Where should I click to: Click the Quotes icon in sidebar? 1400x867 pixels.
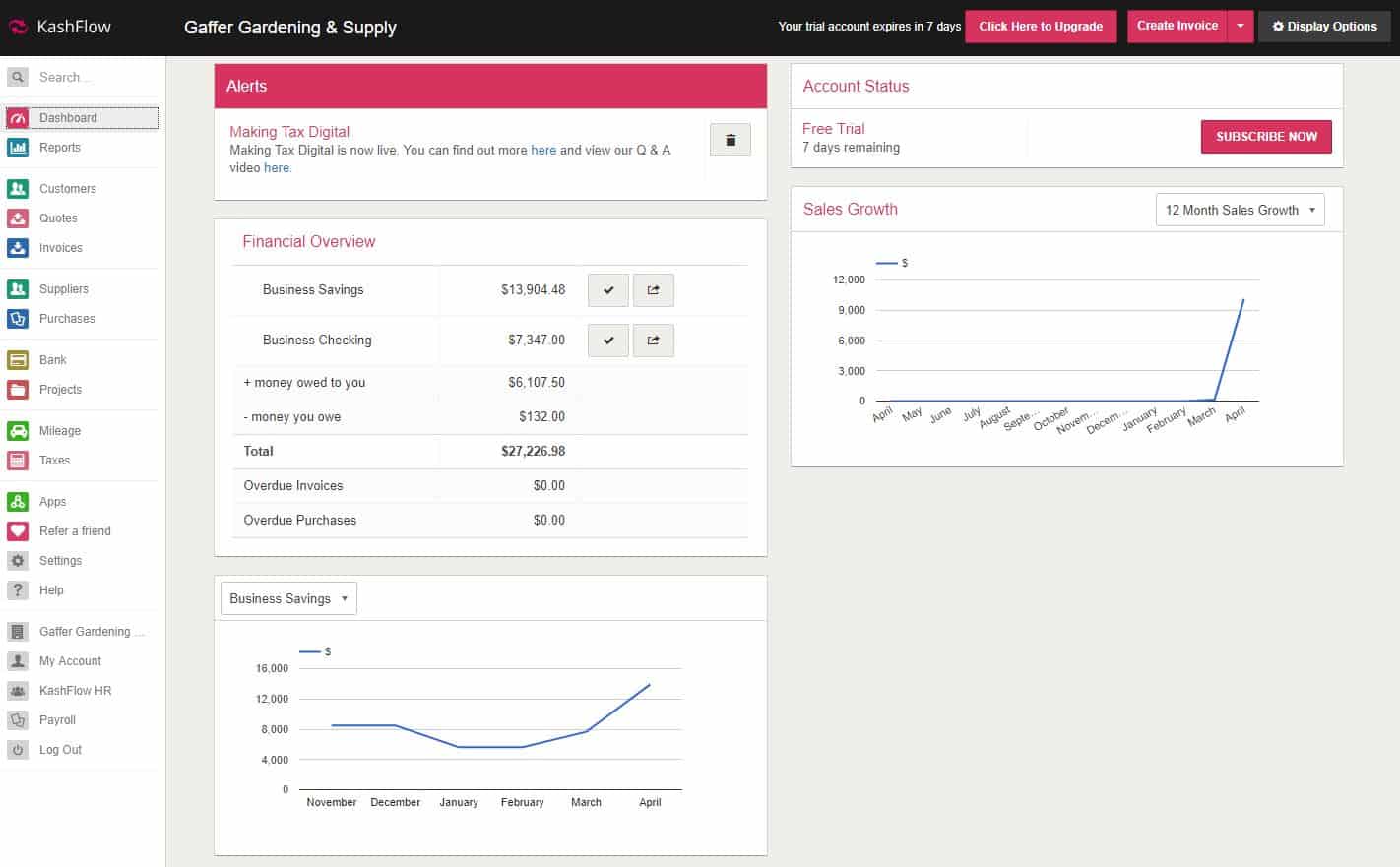[x=18, y=218]
